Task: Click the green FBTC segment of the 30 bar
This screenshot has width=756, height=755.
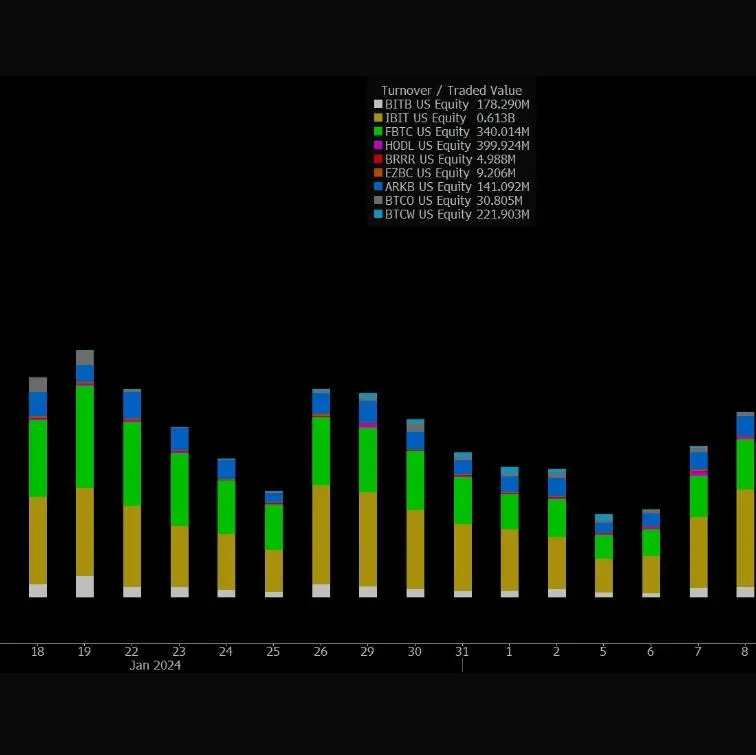Action: [415, 481]
